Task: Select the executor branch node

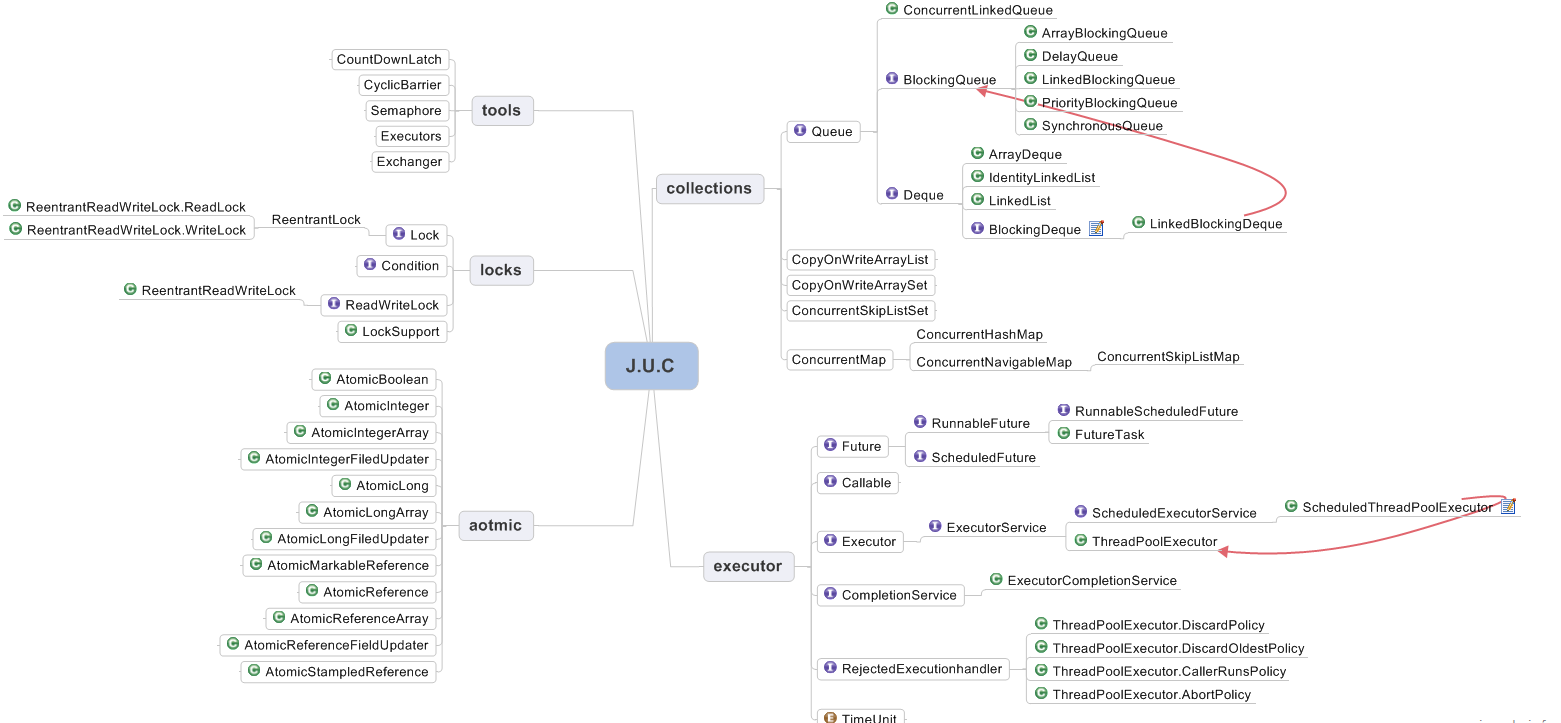Action: pos(748,566)
